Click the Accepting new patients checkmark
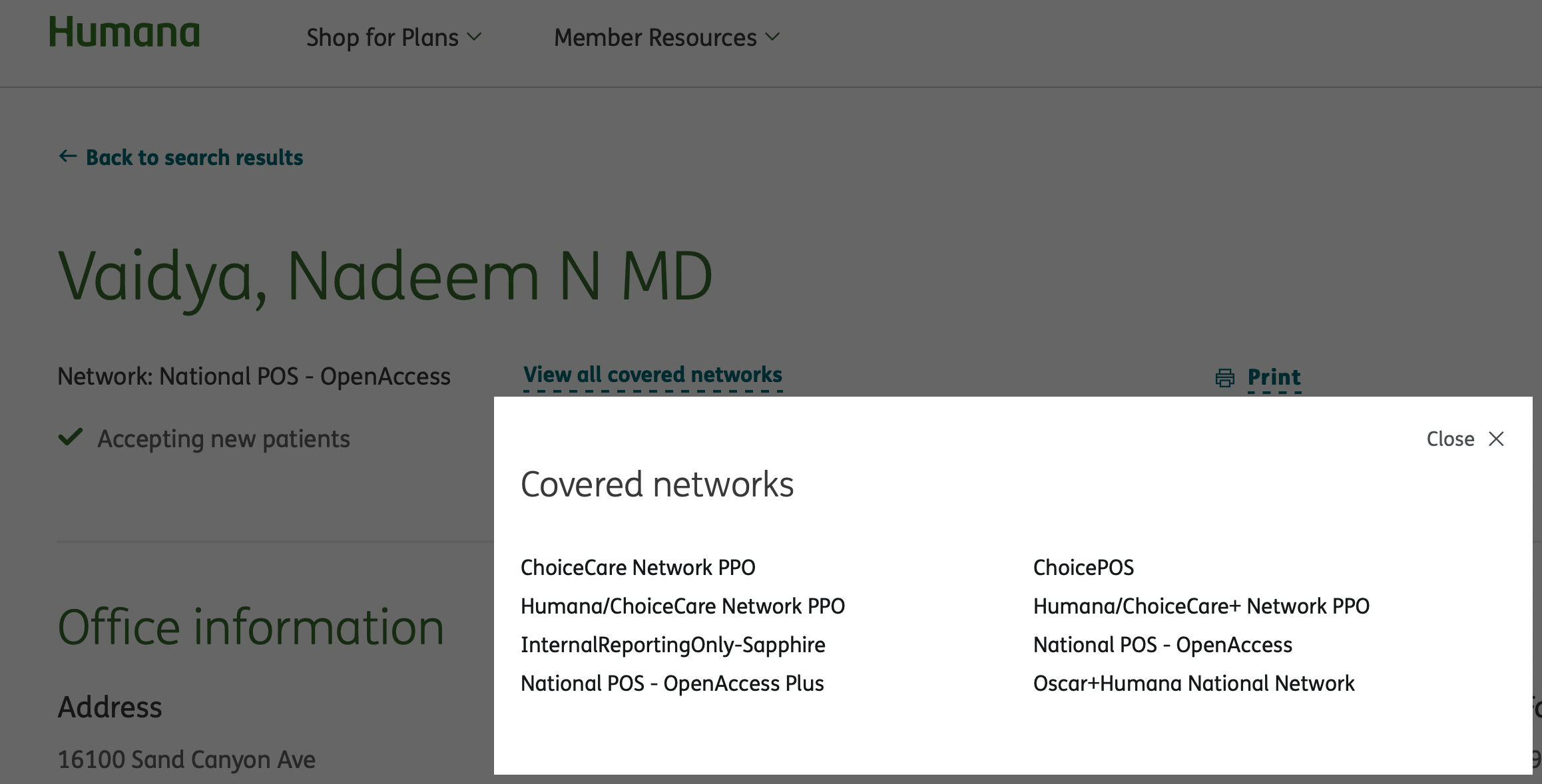Screen dimensions: 1542x784 click(71, 437)
